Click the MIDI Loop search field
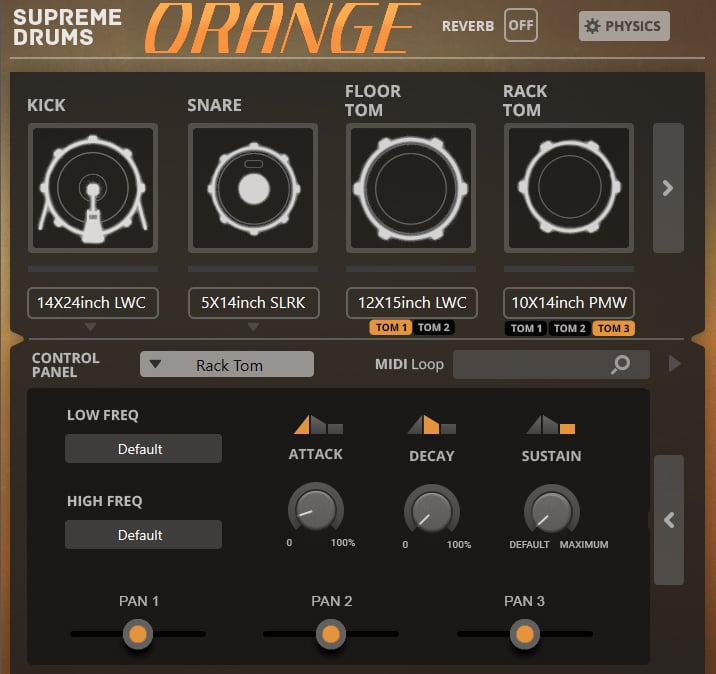The height and width of the screenshot is (674, 716). [530, 365]
